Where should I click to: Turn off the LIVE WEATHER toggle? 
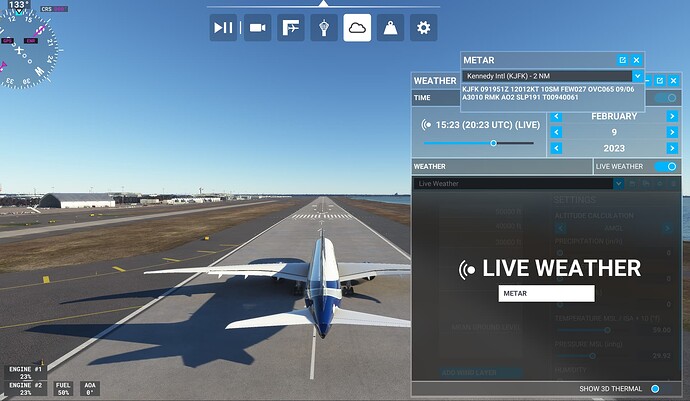tap(666, 166)
